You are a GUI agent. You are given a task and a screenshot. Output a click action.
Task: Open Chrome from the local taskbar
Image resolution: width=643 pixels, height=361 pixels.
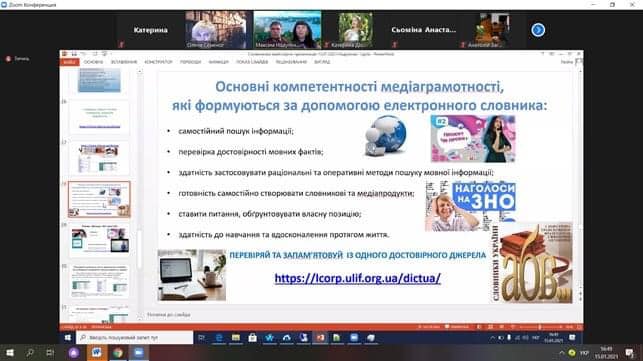[118, 353]
